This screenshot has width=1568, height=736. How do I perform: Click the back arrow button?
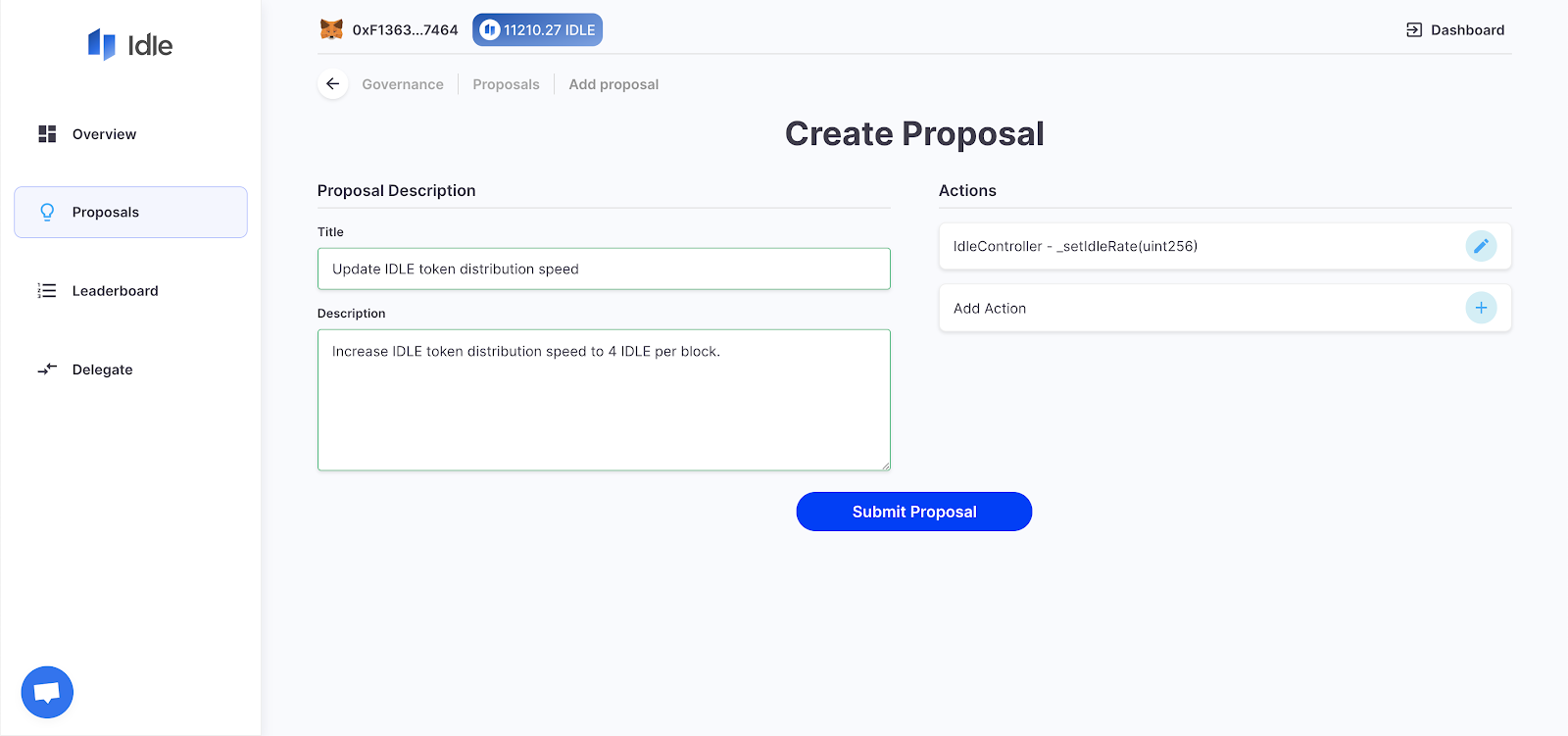333,84
